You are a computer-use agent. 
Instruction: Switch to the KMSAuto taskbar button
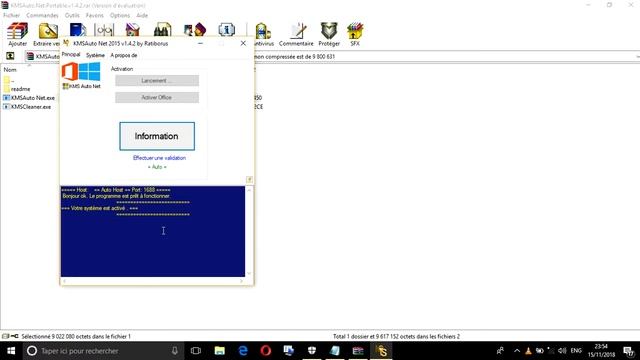(381, 351)
